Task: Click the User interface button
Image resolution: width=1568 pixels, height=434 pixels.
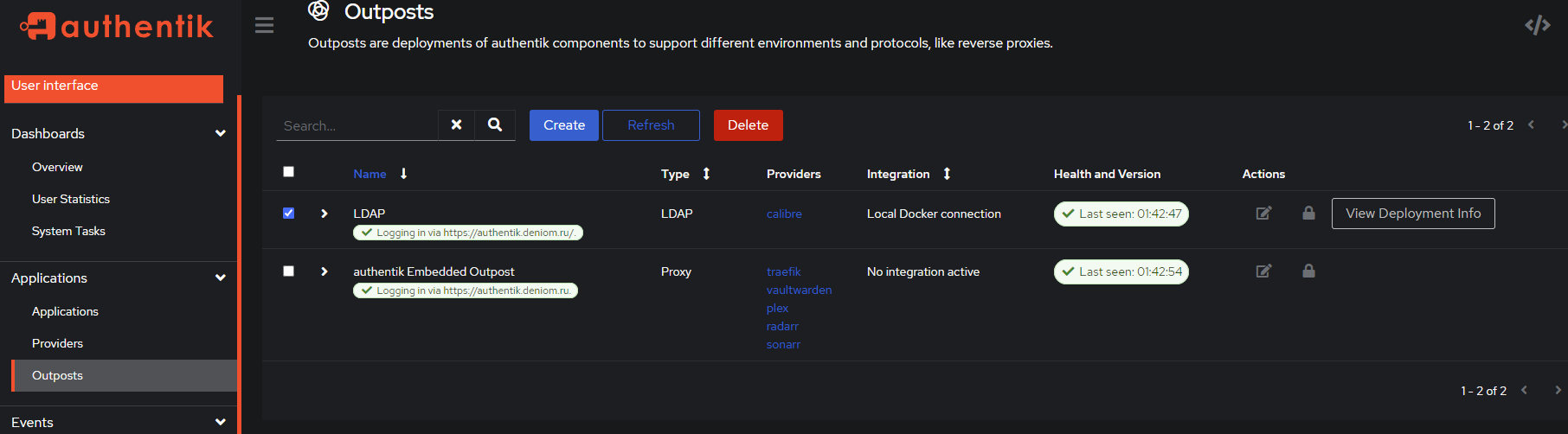Action: coord(113,88)
